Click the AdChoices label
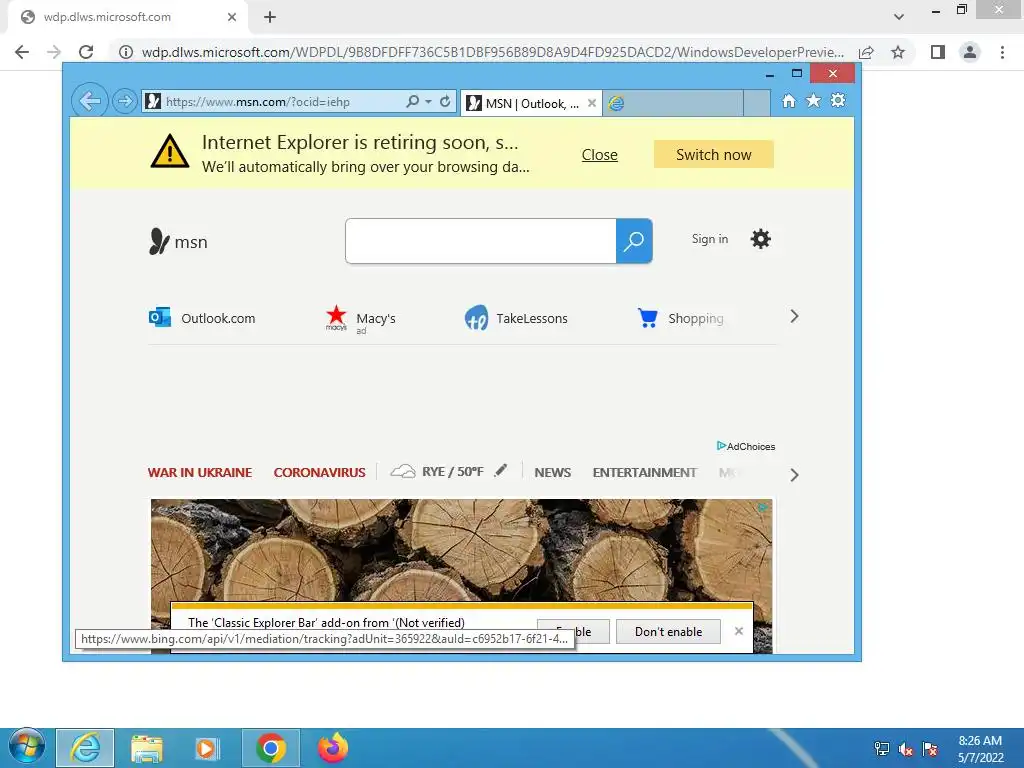The height and width of the screenshot is (768, 1024). pos(746,446)
